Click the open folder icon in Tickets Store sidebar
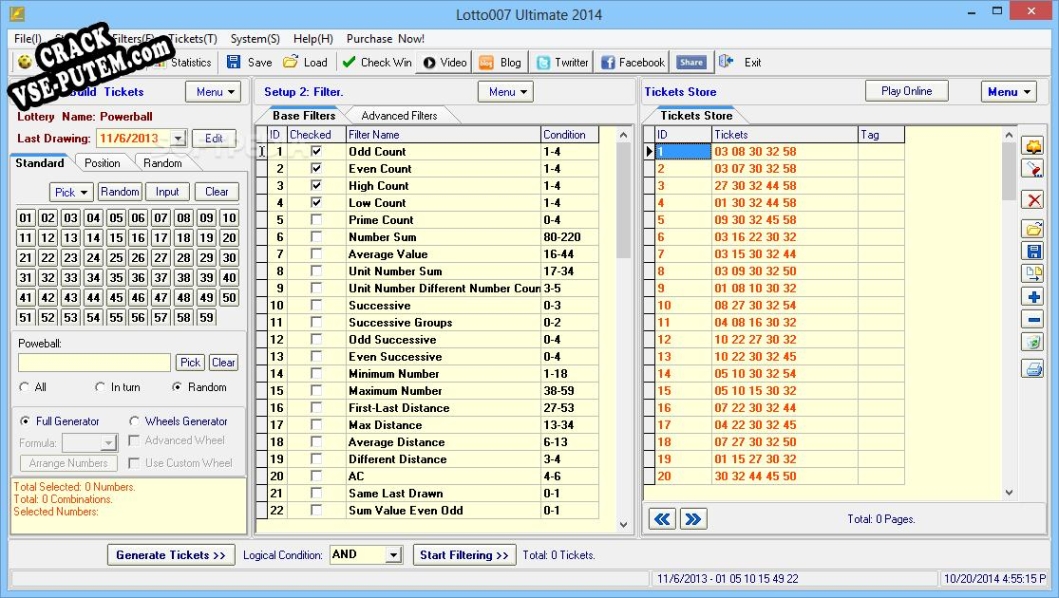The image size is (1059, 598). pyautogui.click(x=1033, y=229)
